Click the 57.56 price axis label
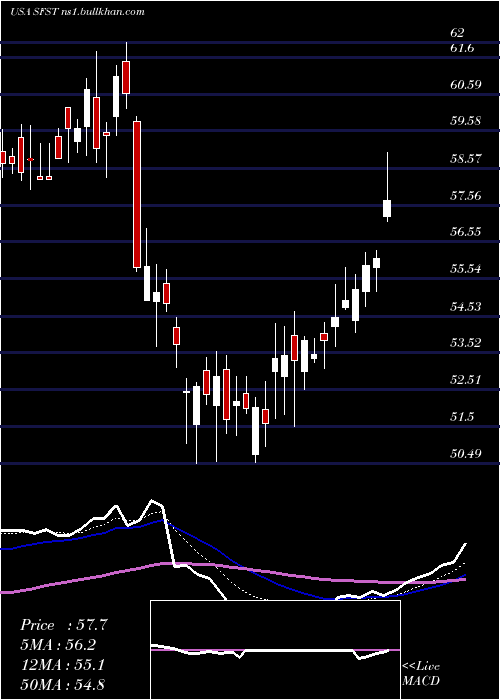The image size is (500, 700). [x=466, y=195]
